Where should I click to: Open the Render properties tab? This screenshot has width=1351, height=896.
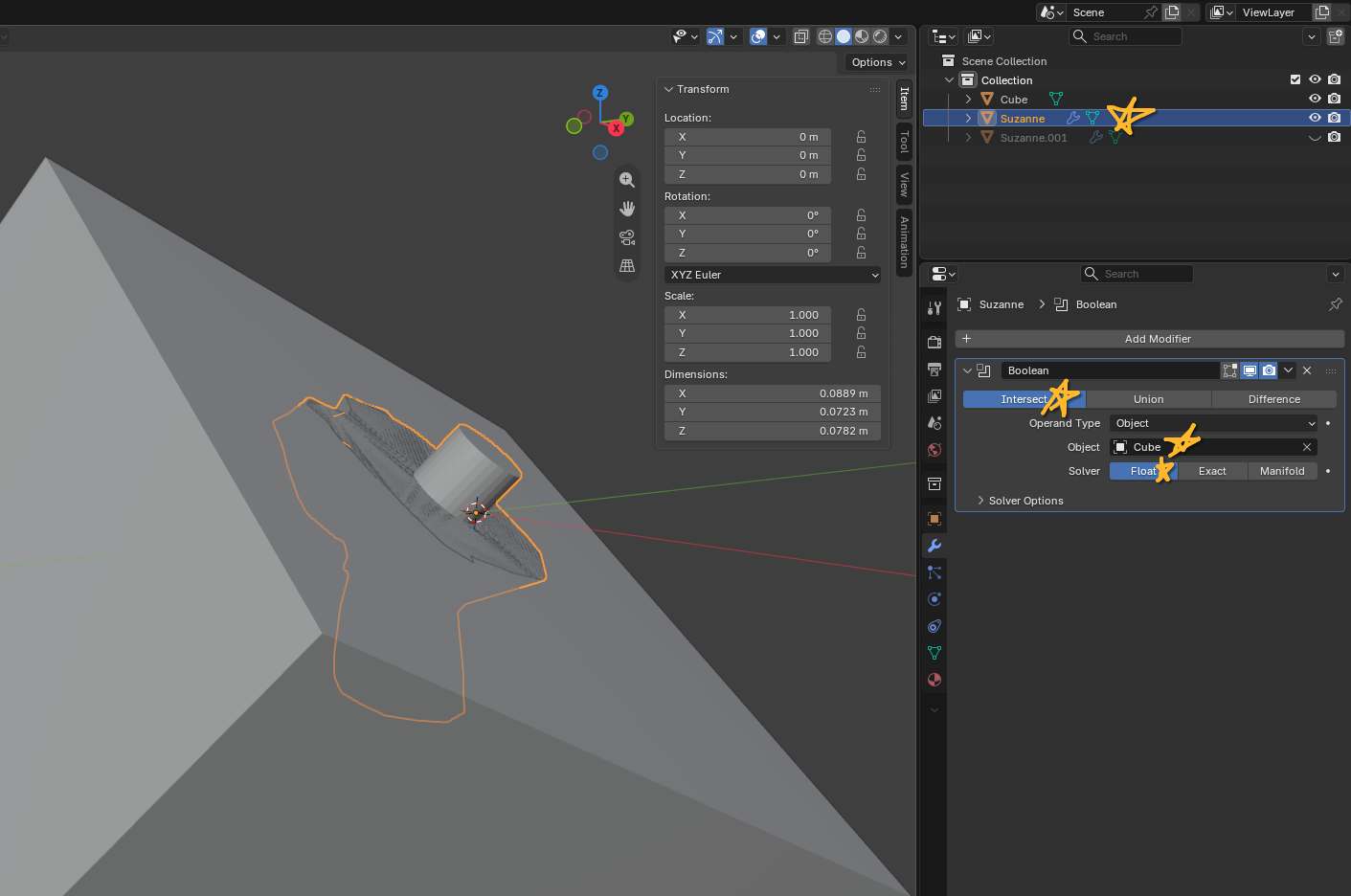[x=934, y=342]
